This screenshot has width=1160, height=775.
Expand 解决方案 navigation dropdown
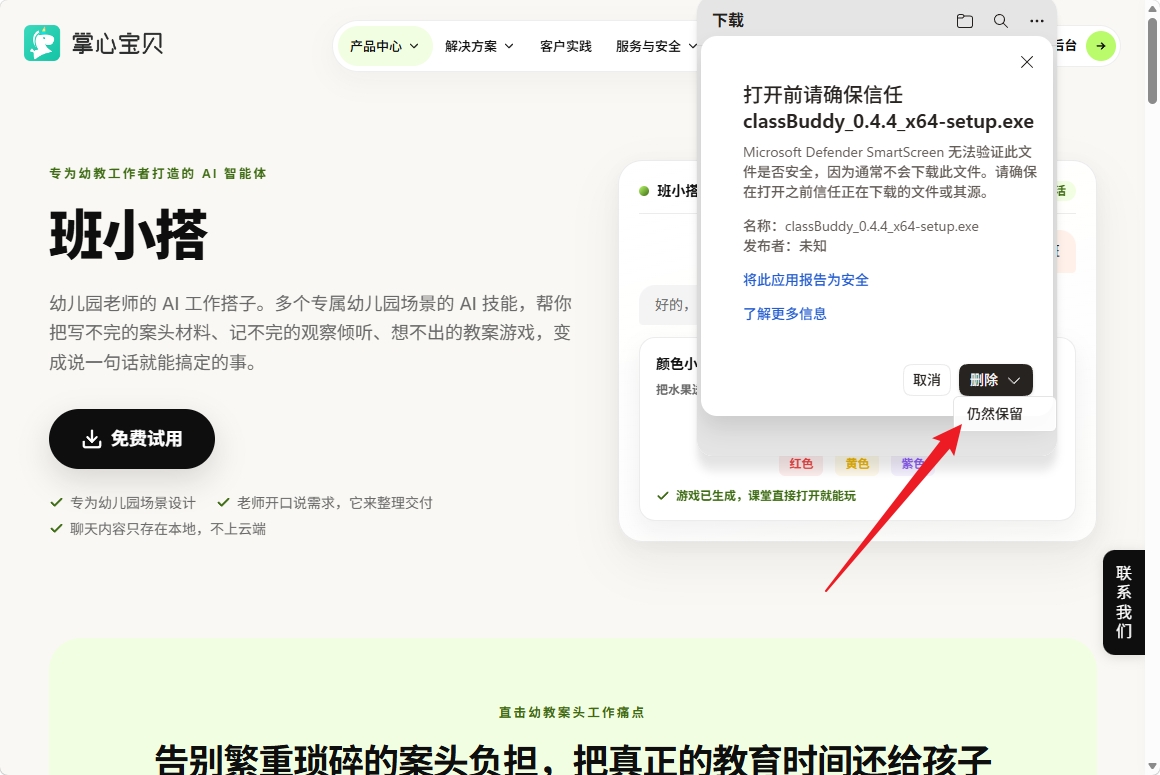coord(479,46)
